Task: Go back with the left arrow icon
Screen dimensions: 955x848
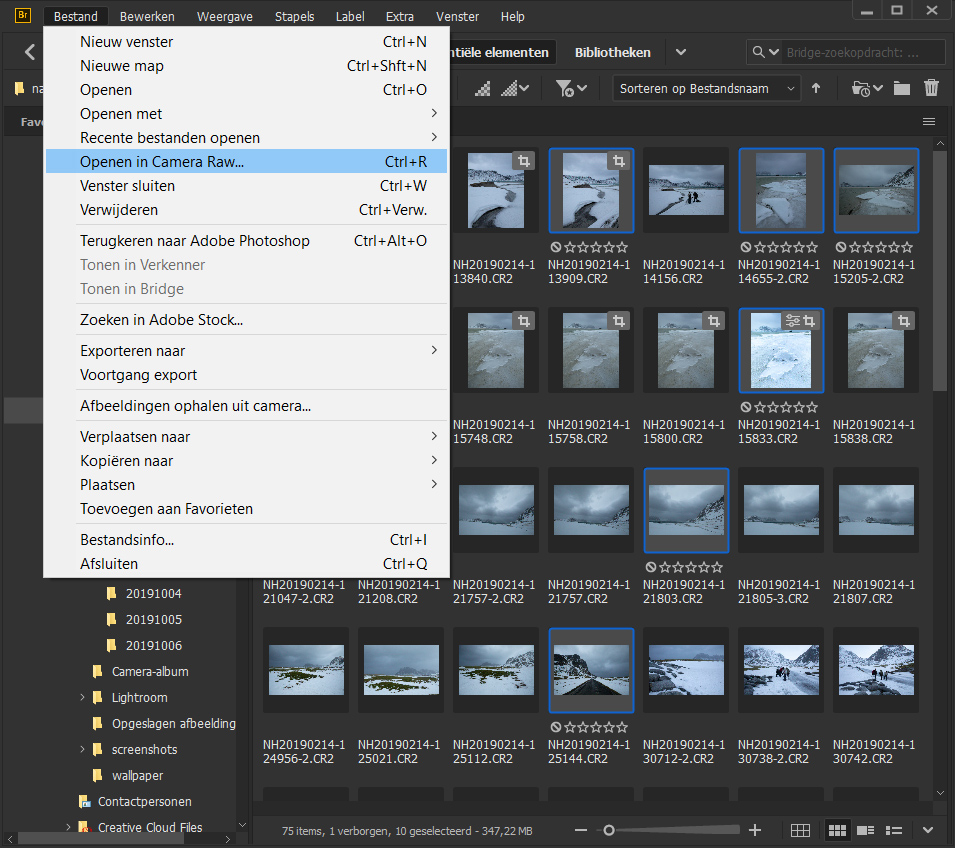Action: point(30,52)
